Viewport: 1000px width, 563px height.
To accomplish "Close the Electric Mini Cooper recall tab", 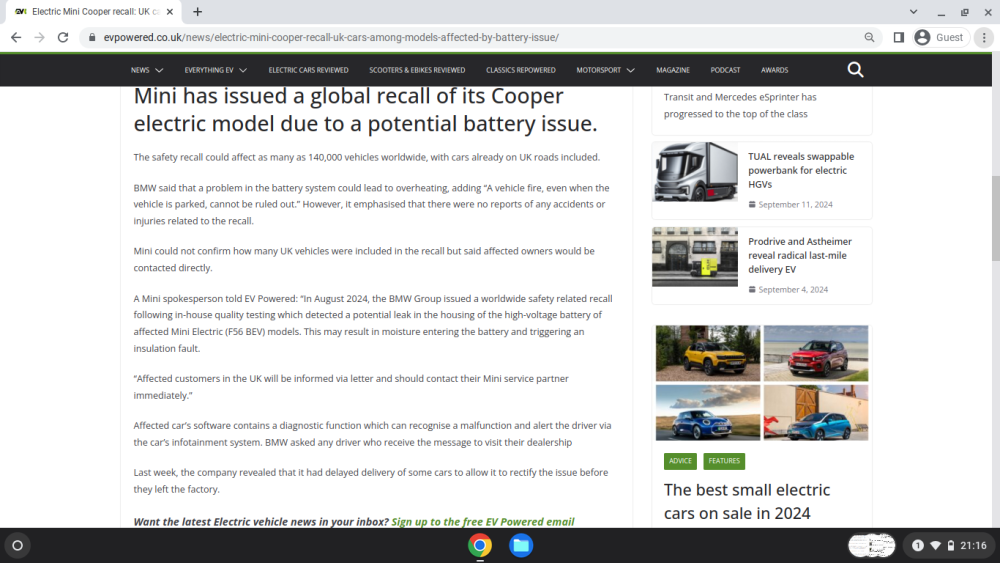I will [170, 11].
